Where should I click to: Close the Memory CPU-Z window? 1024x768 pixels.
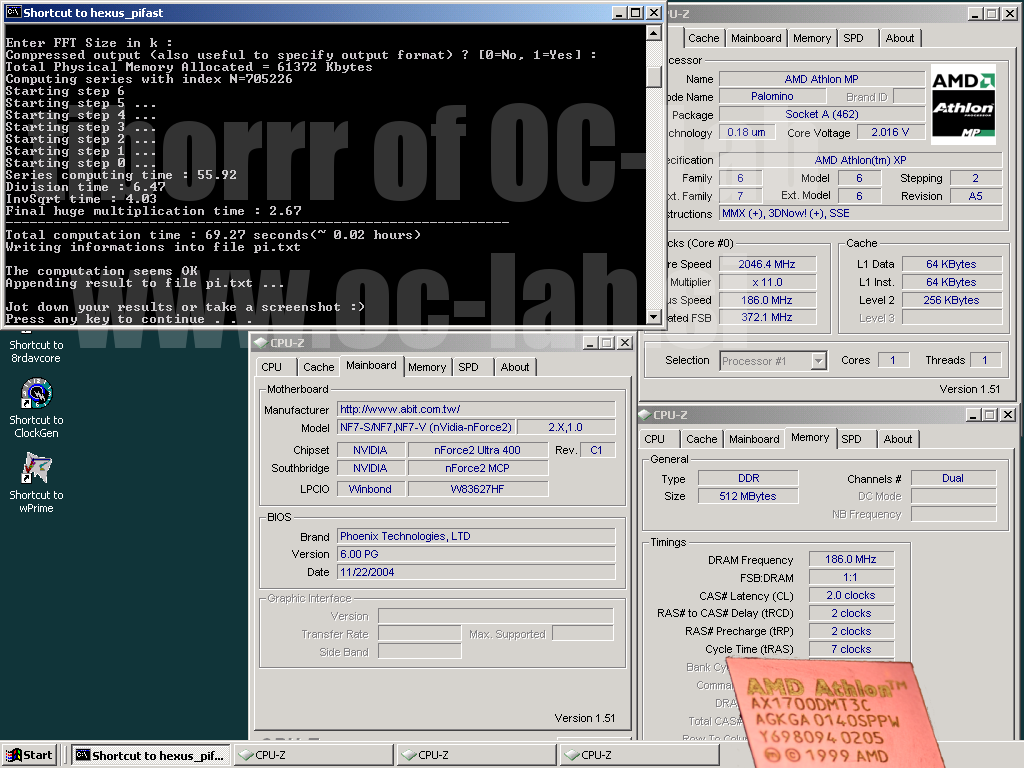point(1008,415)
